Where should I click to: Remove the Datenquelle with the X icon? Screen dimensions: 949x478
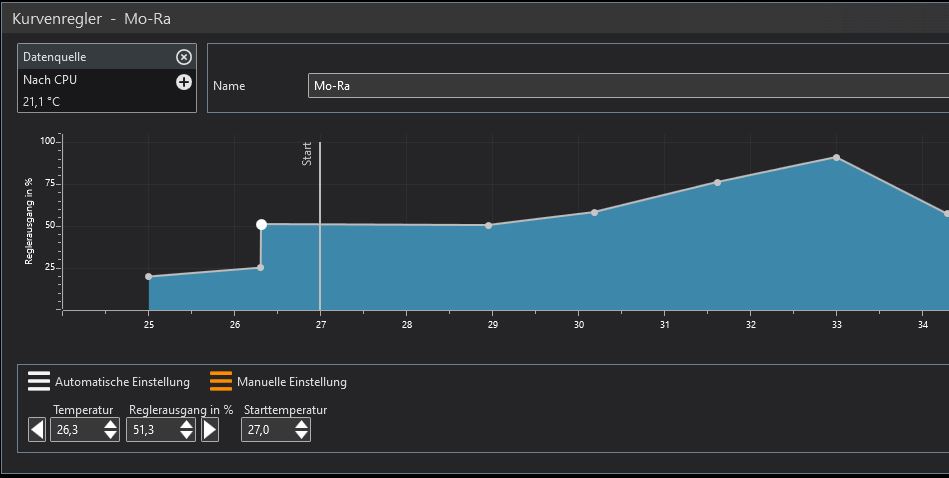coord(183,57)
